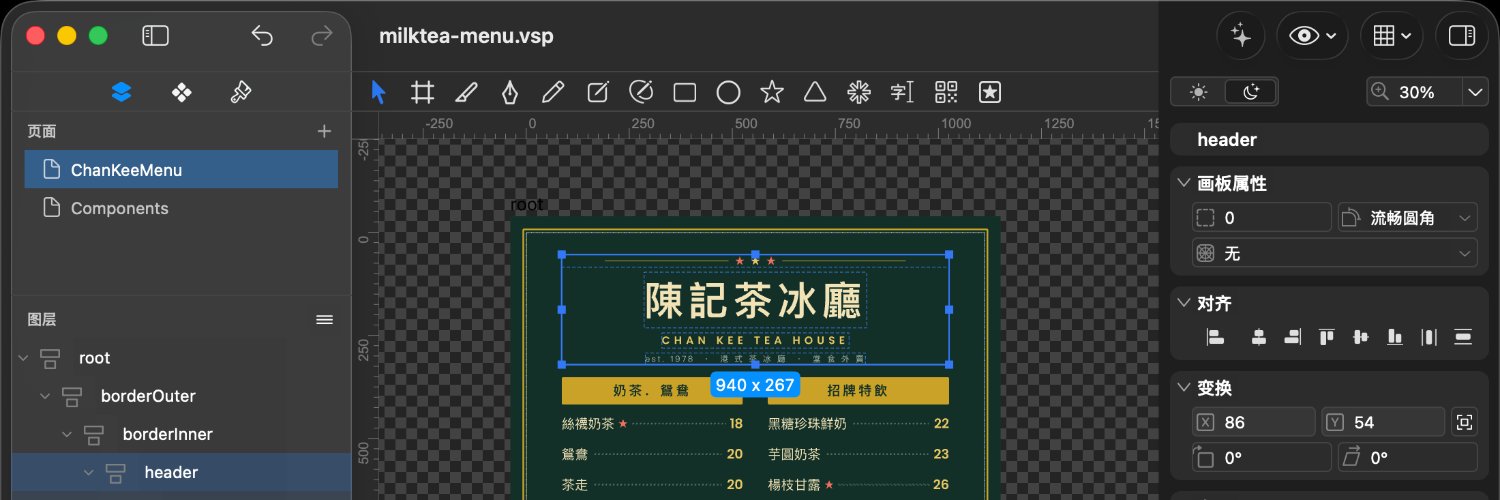Distribute selection vertically

(1464, 337)
